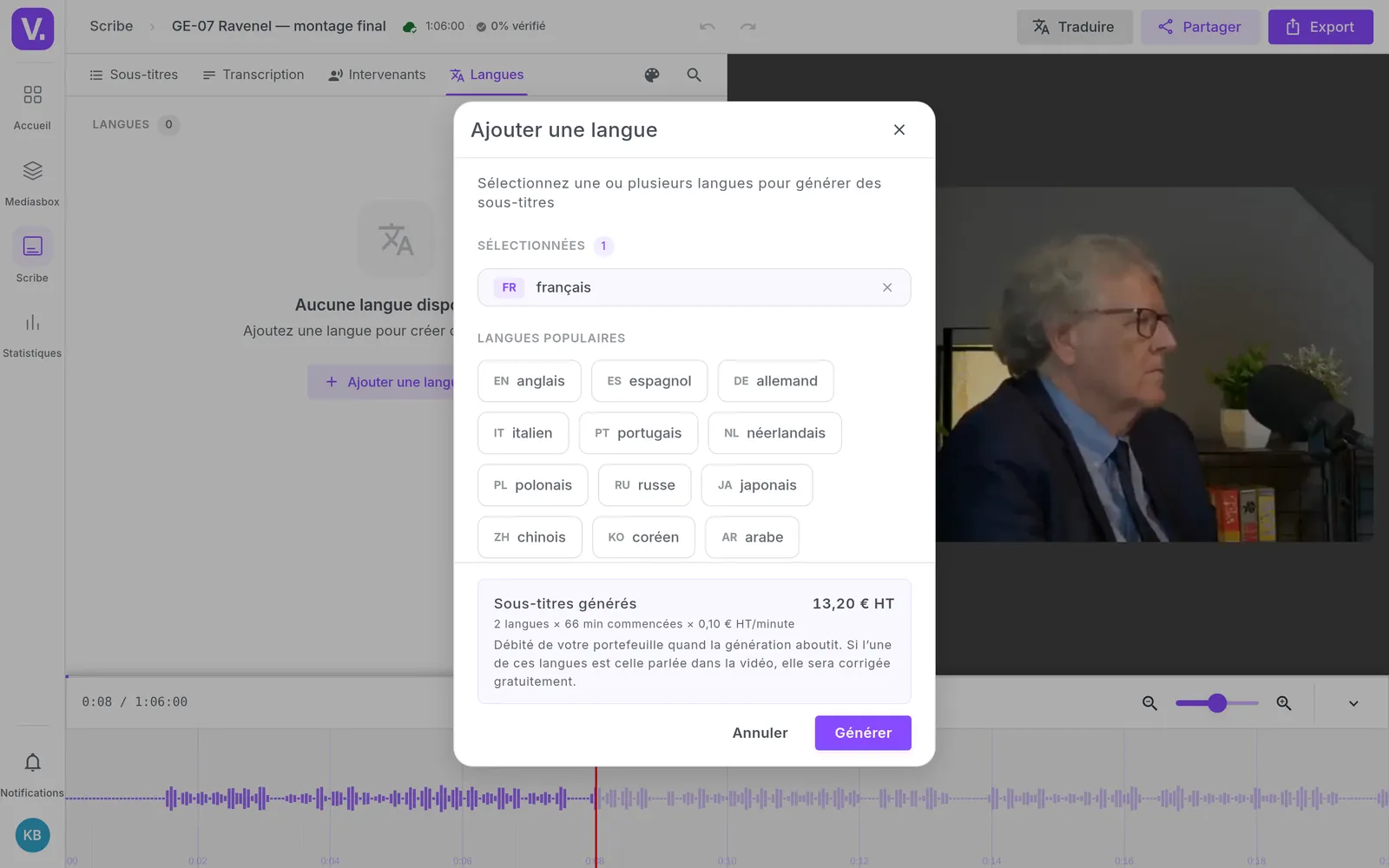Click the Export button
The height and width of the screenshot is (868, 1389).
tap(1320, 27)
